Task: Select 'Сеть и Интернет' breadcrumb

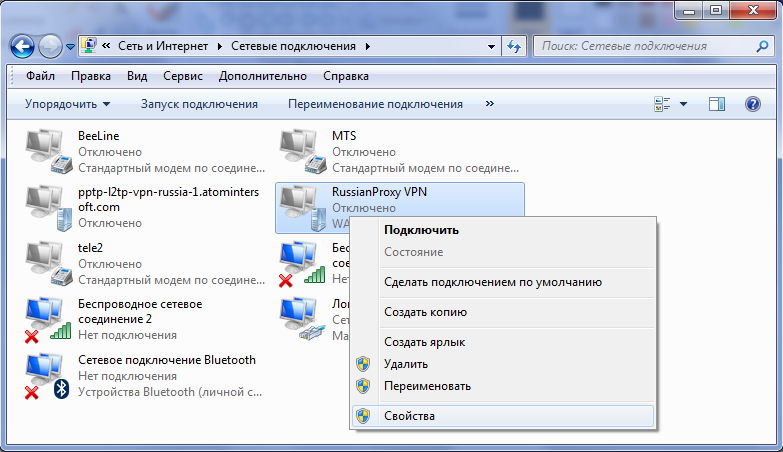Action: 163,46
